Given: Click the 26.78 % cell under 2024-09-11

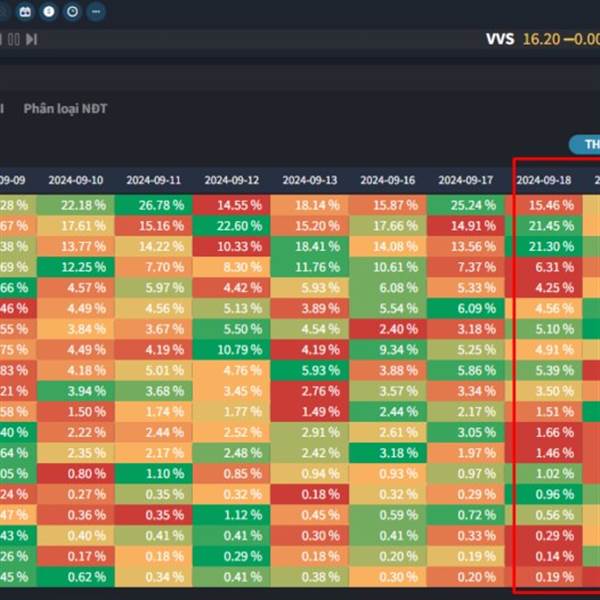Looking at the screenshot, I should point(154,205).
